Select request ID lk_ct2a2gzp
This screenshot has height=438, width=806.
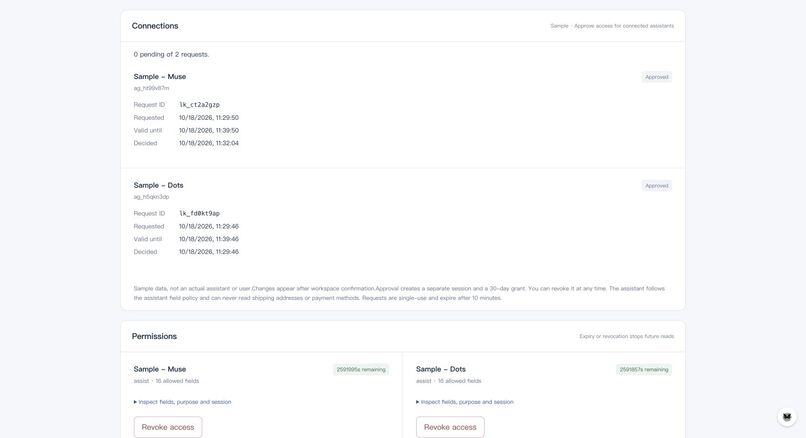[x=199, y=105]
